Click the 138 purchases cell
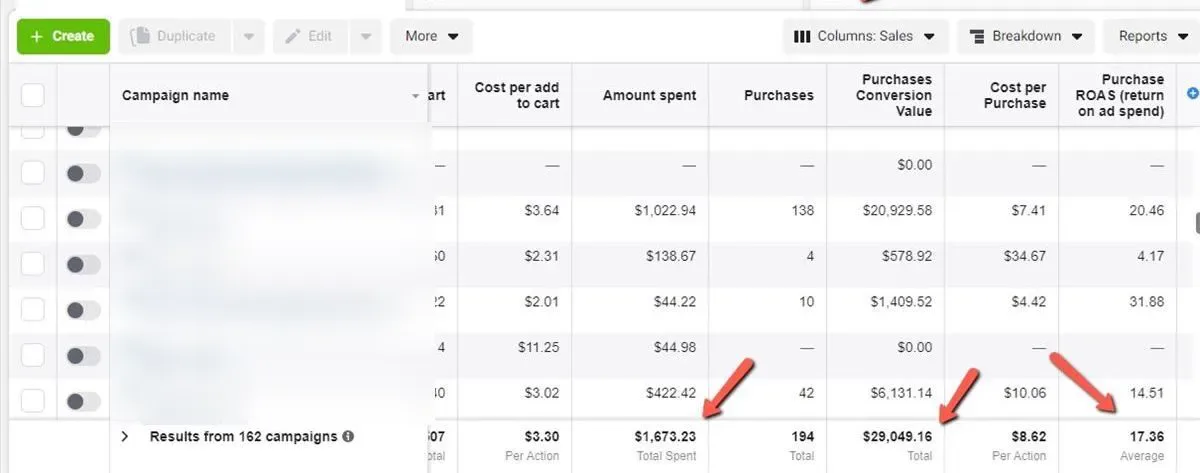Image resolution: width=1200 pixels, height=473 pixels. point(802,211)
